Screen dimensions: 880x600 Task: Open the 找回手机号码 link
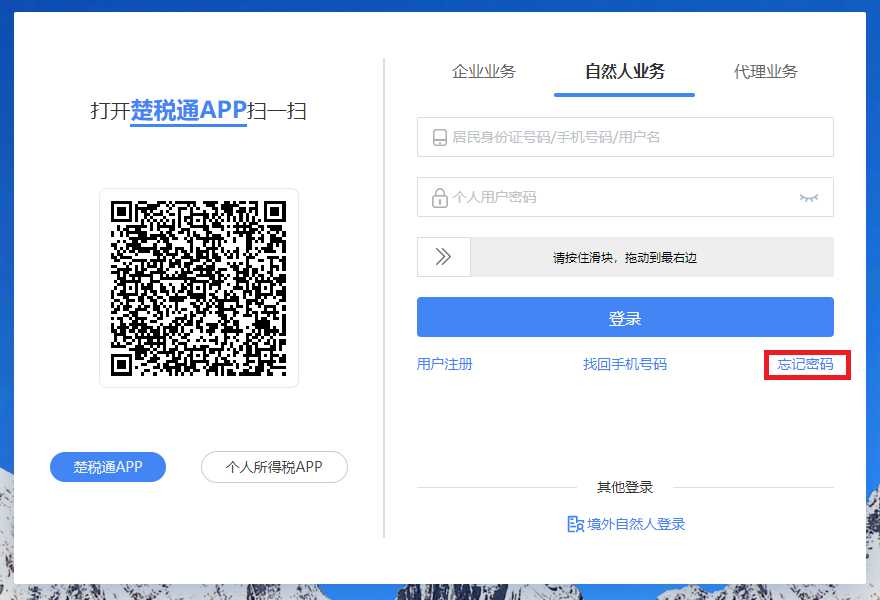point(625,364)
